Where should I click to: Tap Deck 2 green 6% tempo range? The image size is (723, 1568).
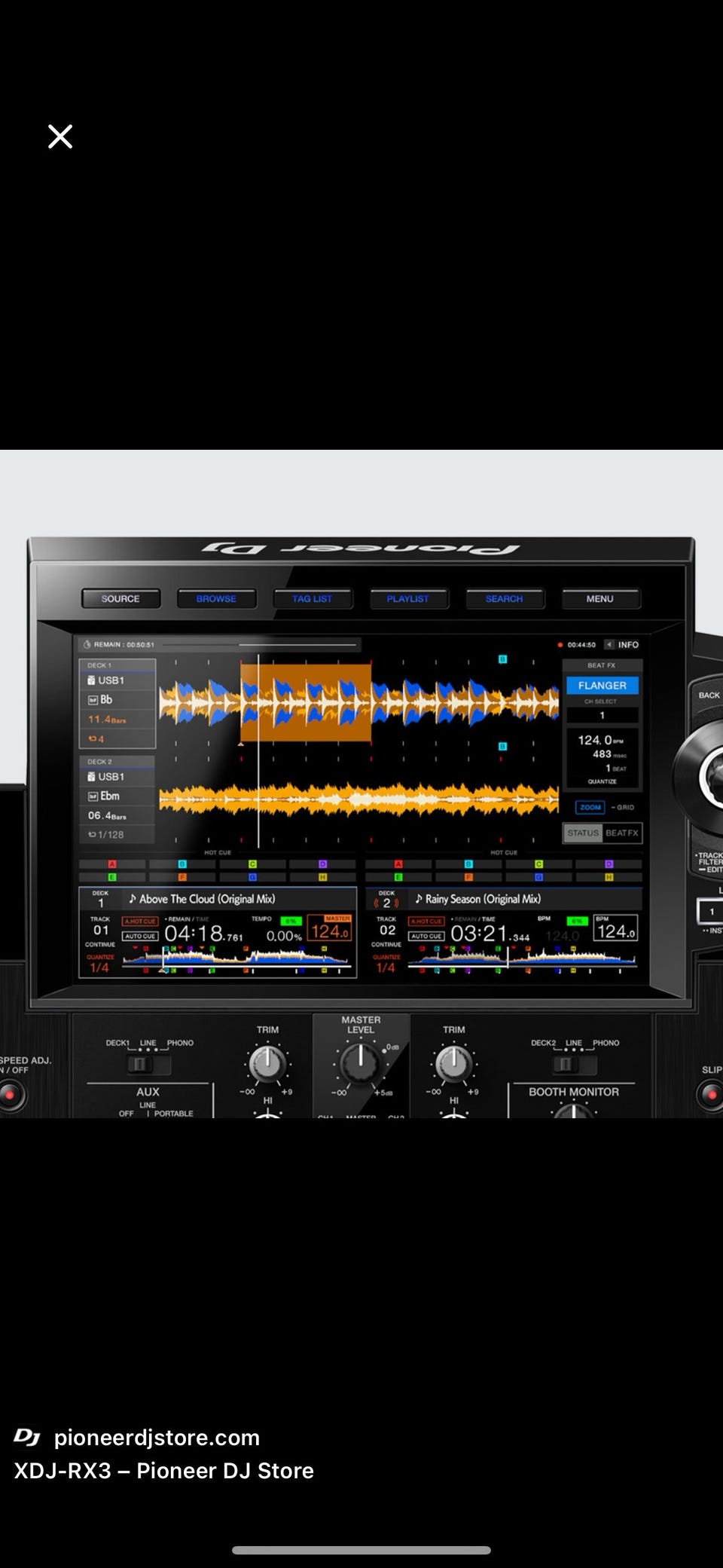click(x=577, y=921)
